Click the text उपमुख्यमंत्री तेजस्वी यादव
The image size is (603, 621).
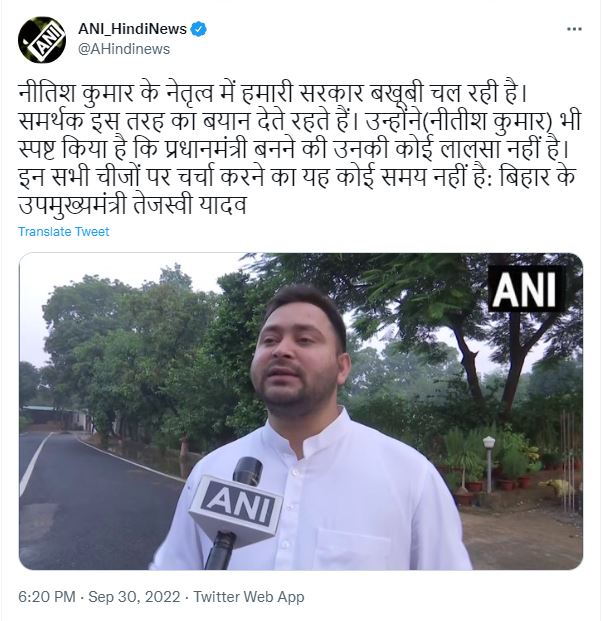point(132,206)
